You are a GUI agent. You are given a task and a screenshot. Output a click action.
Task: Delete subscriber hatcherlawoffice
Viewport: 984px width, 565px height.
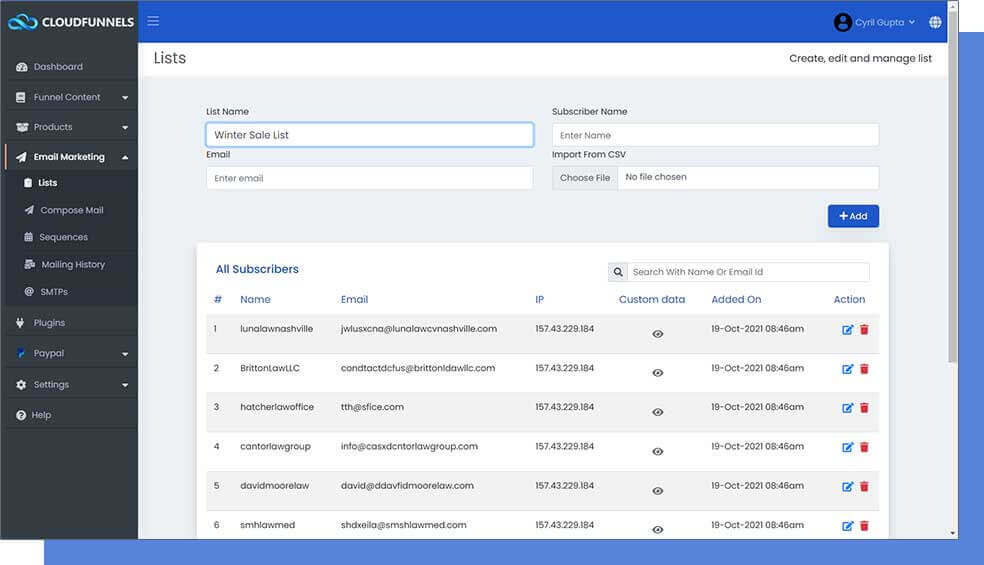[x=864, y=408]
